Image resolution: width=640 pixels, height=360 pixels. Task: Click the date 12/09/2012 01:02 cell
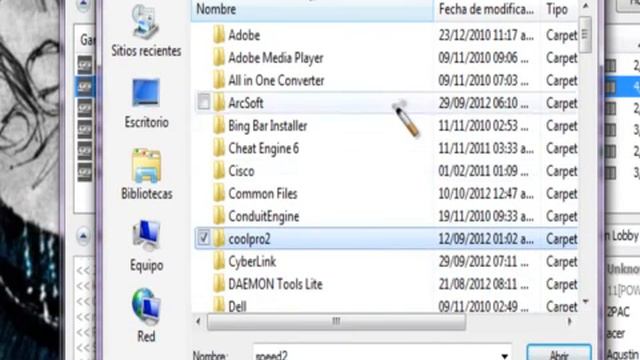486,239
